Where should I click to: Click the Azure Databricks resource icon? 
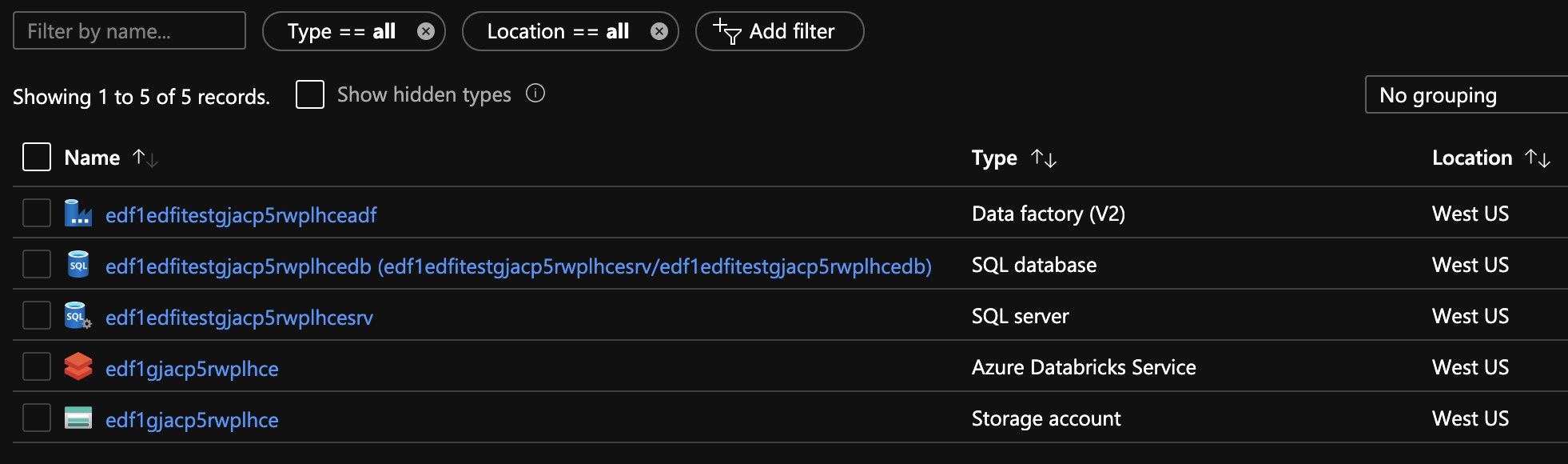tap(78, 367)
